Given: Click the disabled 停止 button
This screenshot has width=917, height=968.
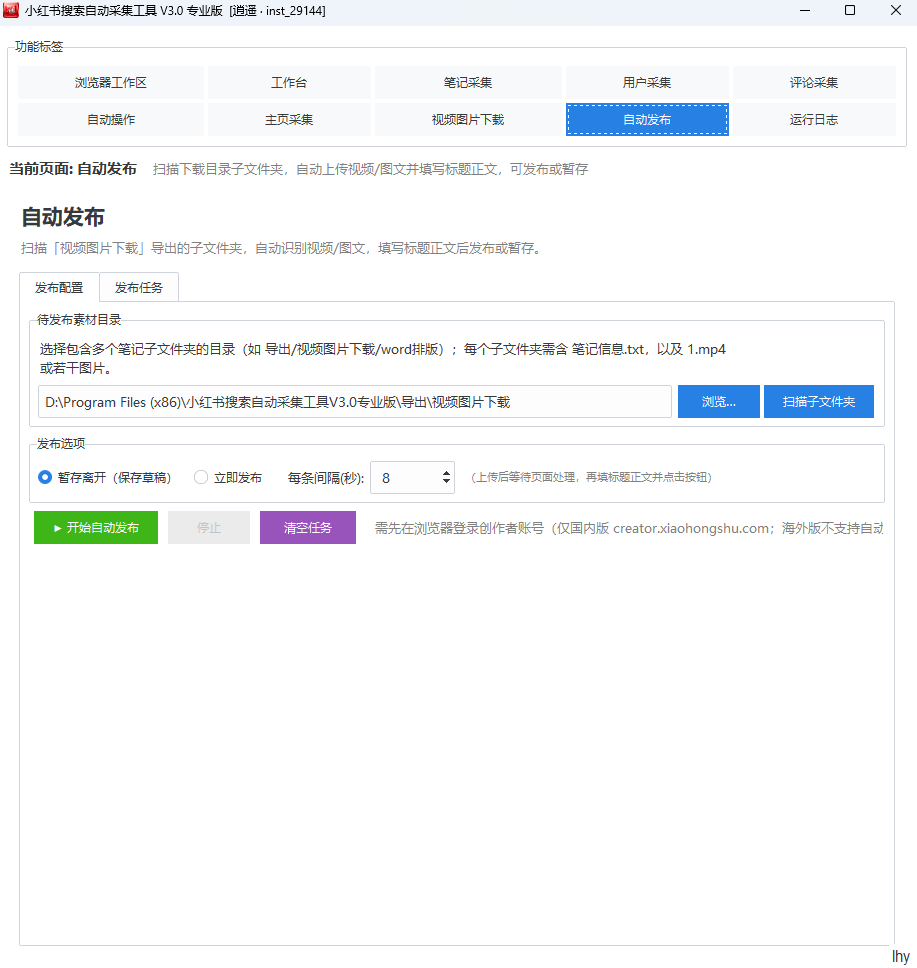Looking at the screenshot, I should point(209,528).
